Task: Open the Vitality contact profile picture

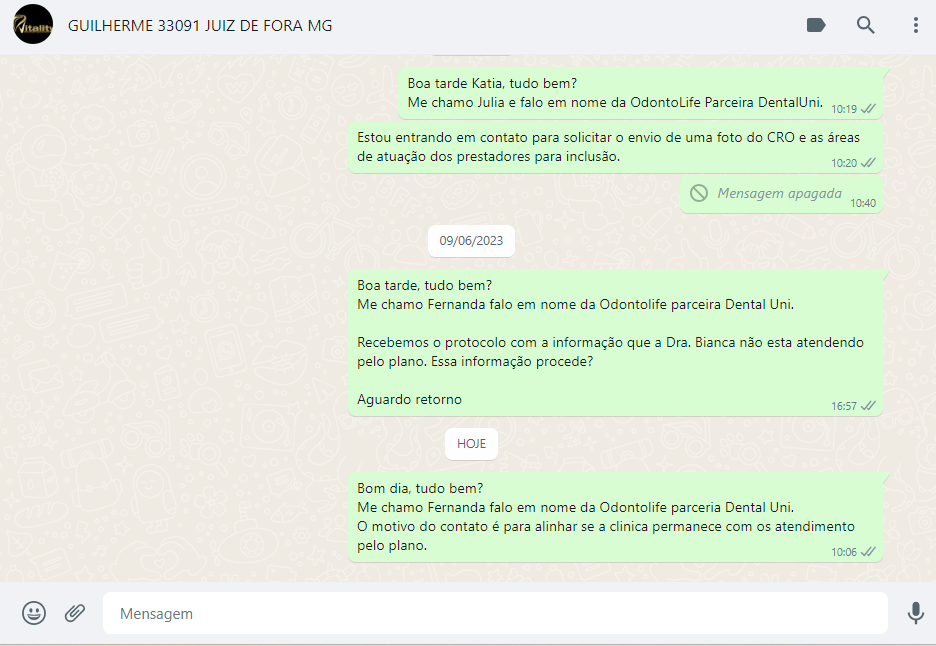Action: click(x=33, y=24)
